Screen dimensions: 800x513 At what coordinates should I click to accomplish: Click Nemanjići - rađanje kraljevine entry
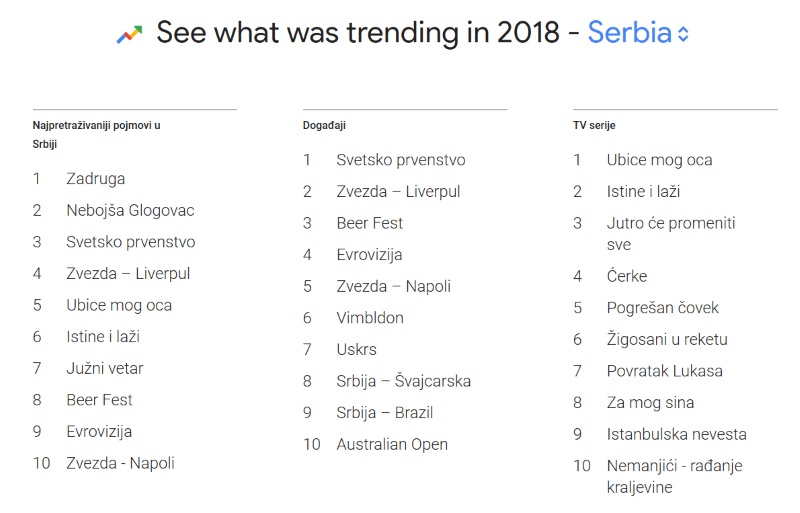coord(674,476)
